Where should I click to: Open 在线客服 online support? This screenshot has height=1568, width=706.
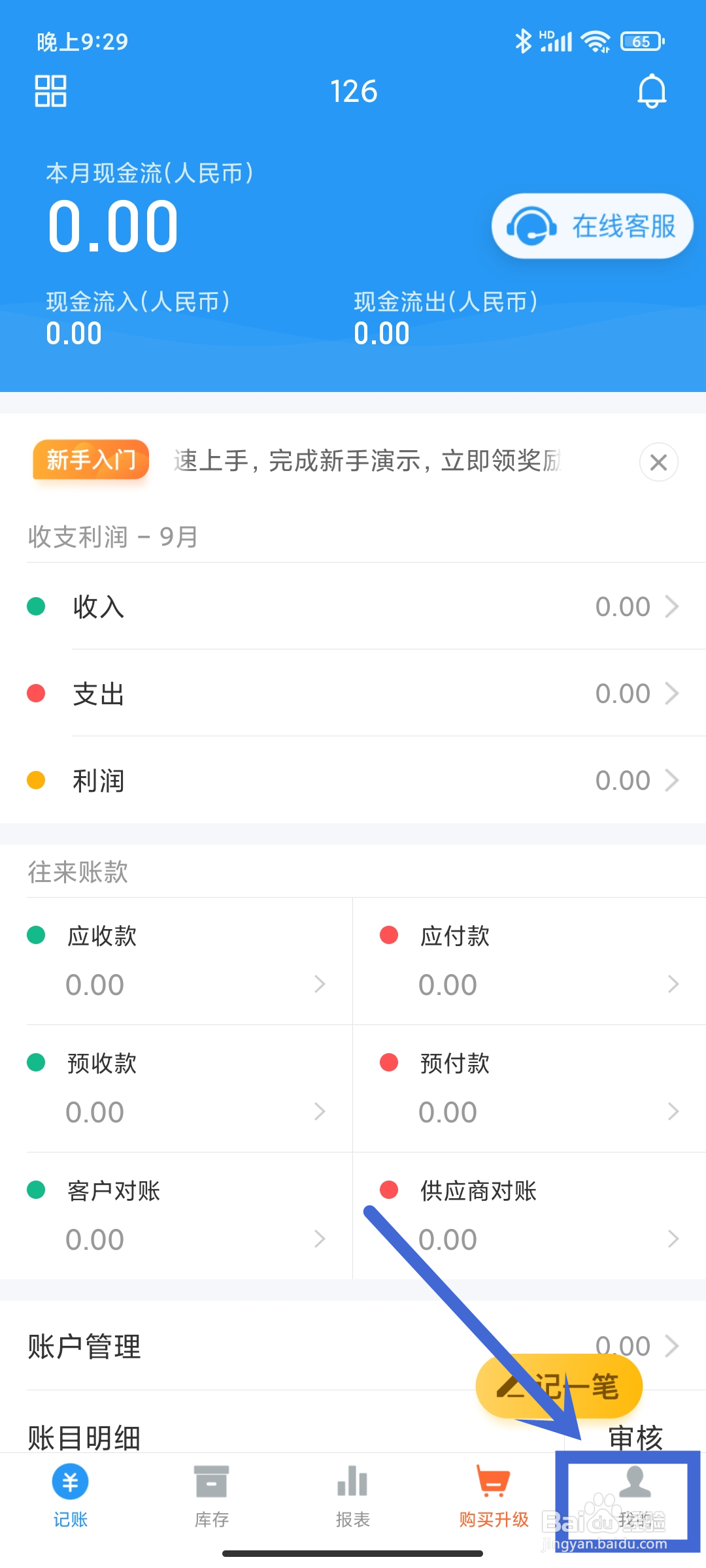(592, 226)
